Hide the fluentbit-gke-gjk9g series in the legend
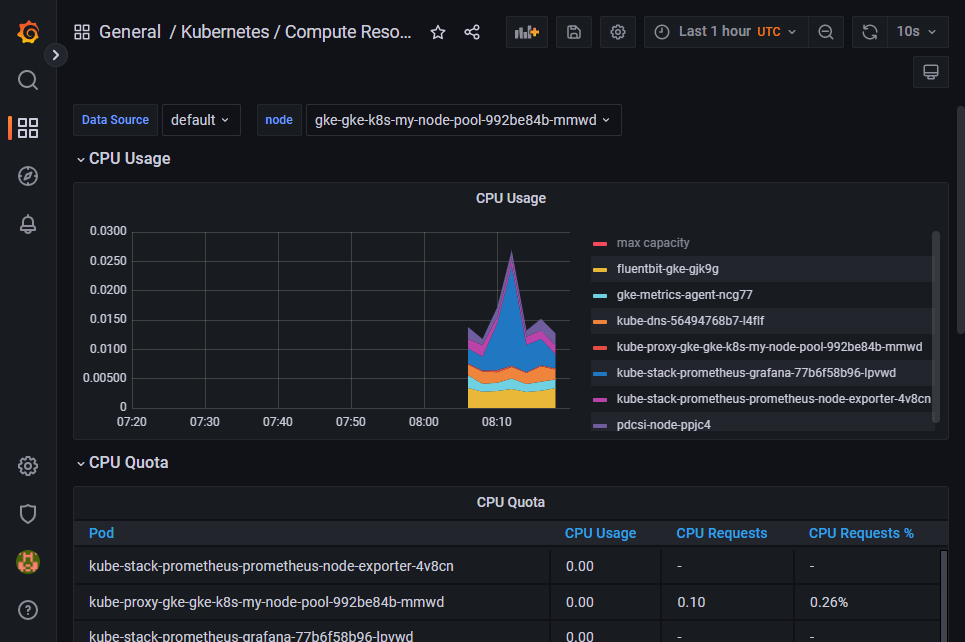Image resolution: width=965 pixels, height=642 pixels. click(666, 268)
